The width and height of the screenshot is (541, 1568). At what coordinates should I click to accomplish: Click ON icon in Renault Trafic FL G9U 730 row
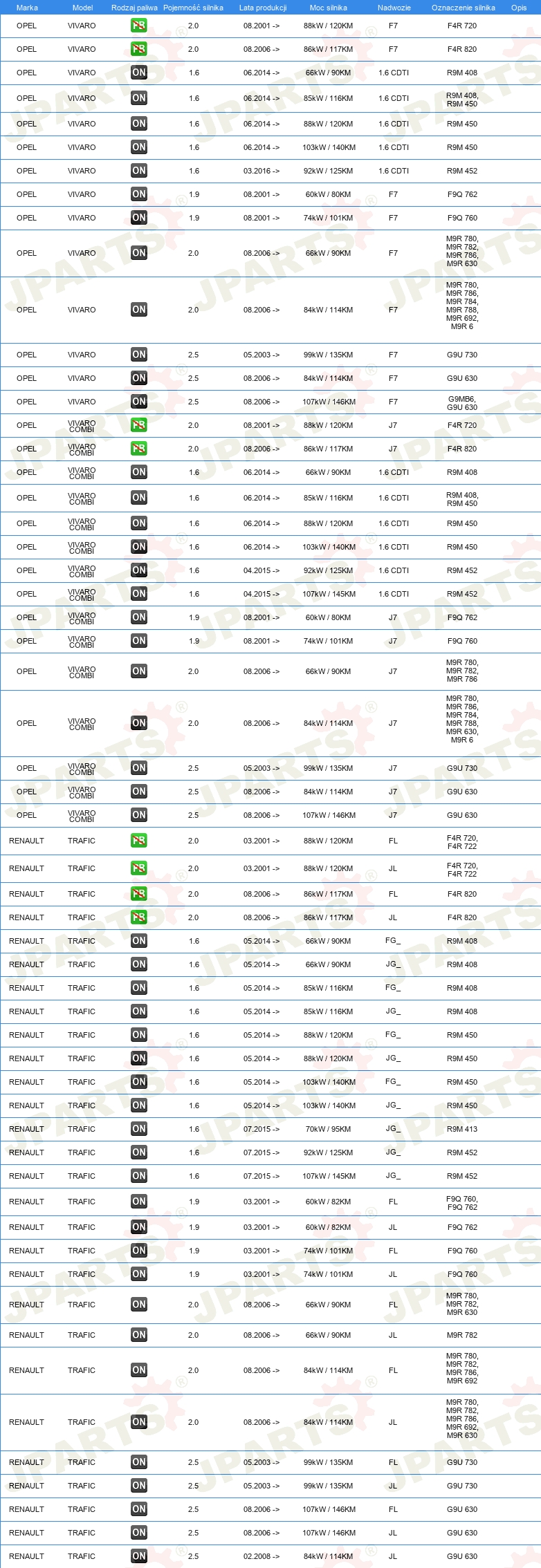[139, 1462]
